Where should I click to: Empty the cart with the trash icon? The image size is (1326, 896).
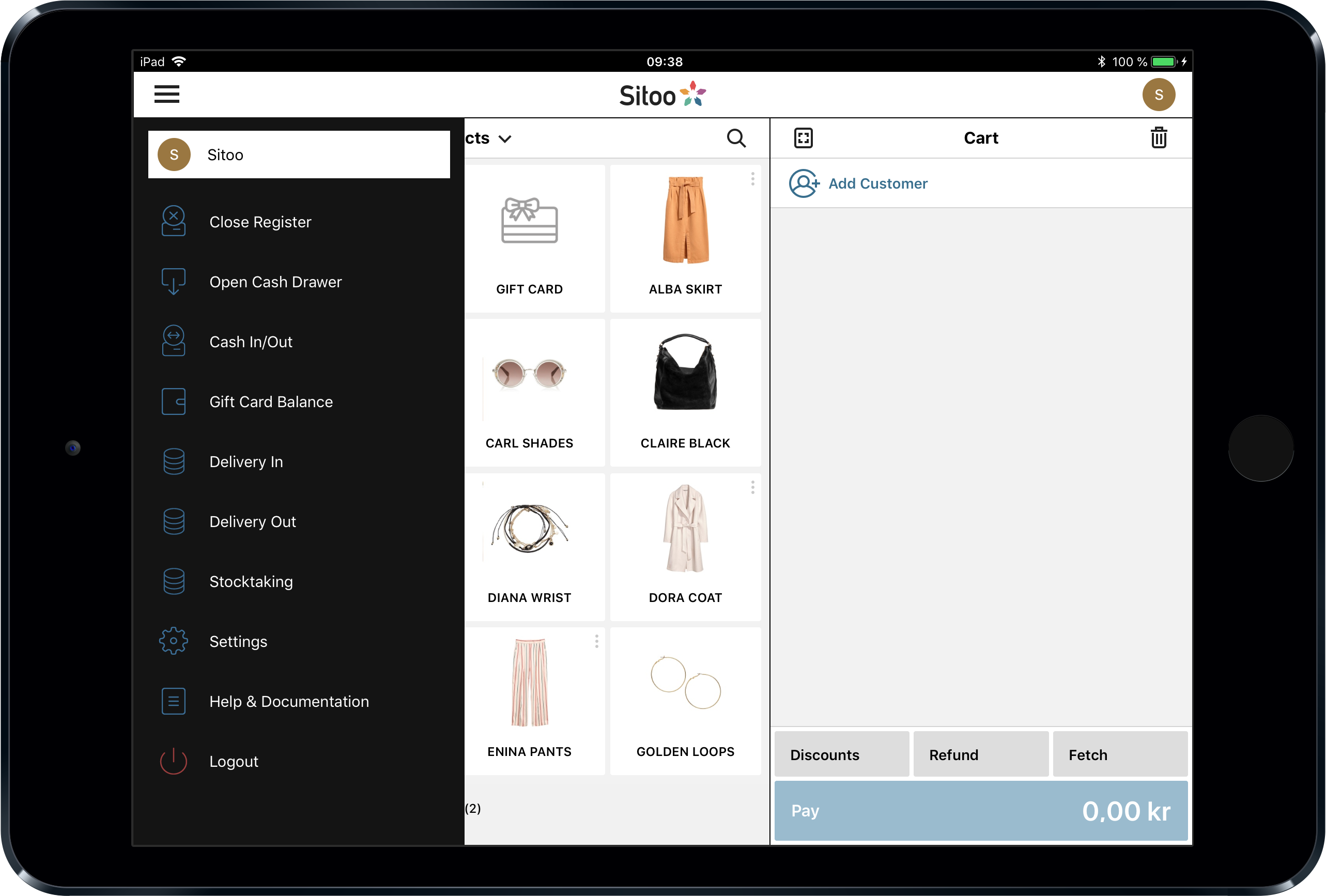click(1158, 138)
